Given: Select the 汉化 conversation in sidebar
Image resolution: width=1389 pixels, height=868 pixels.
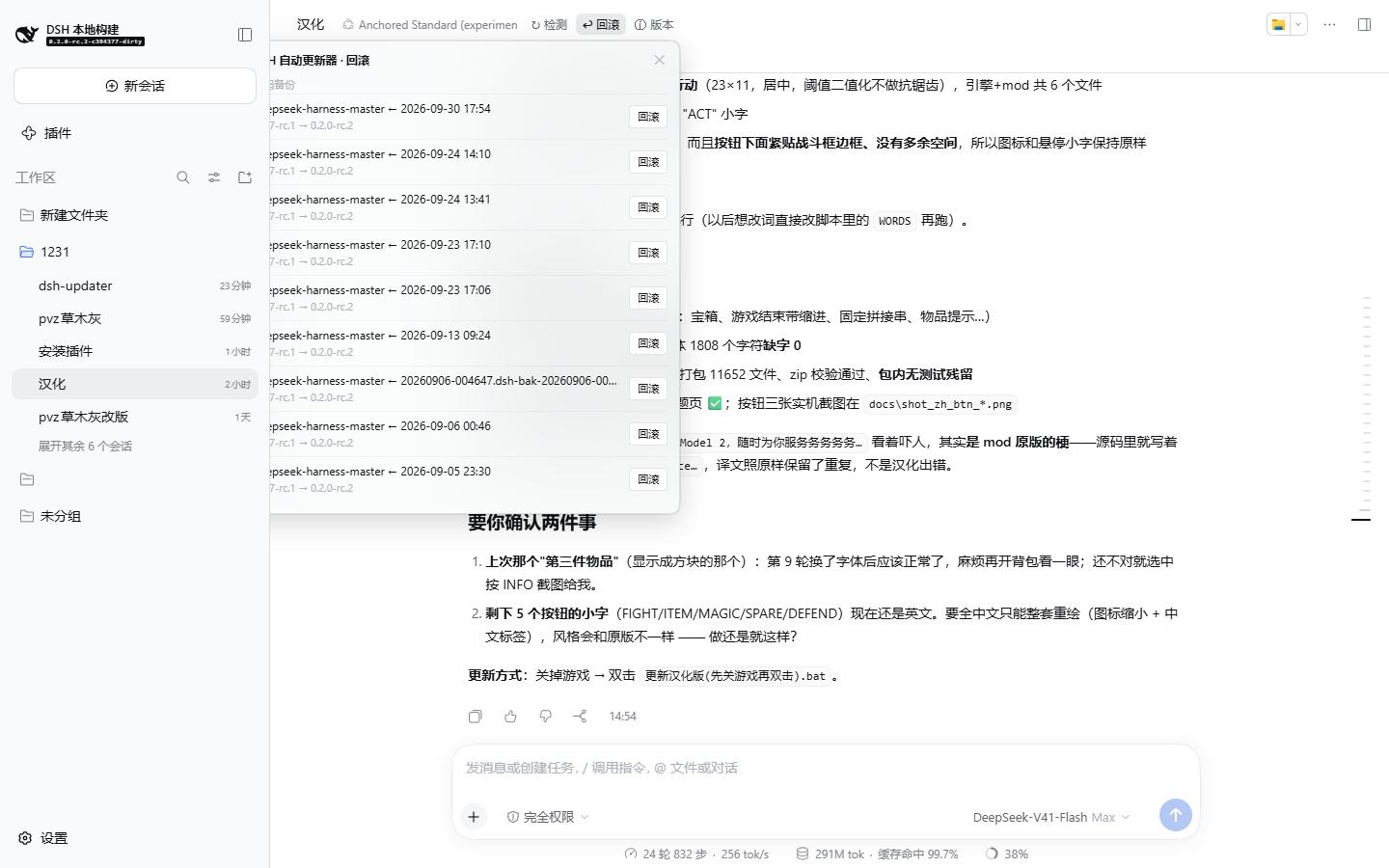Looking at the screenshot, I should click(135, 384).
